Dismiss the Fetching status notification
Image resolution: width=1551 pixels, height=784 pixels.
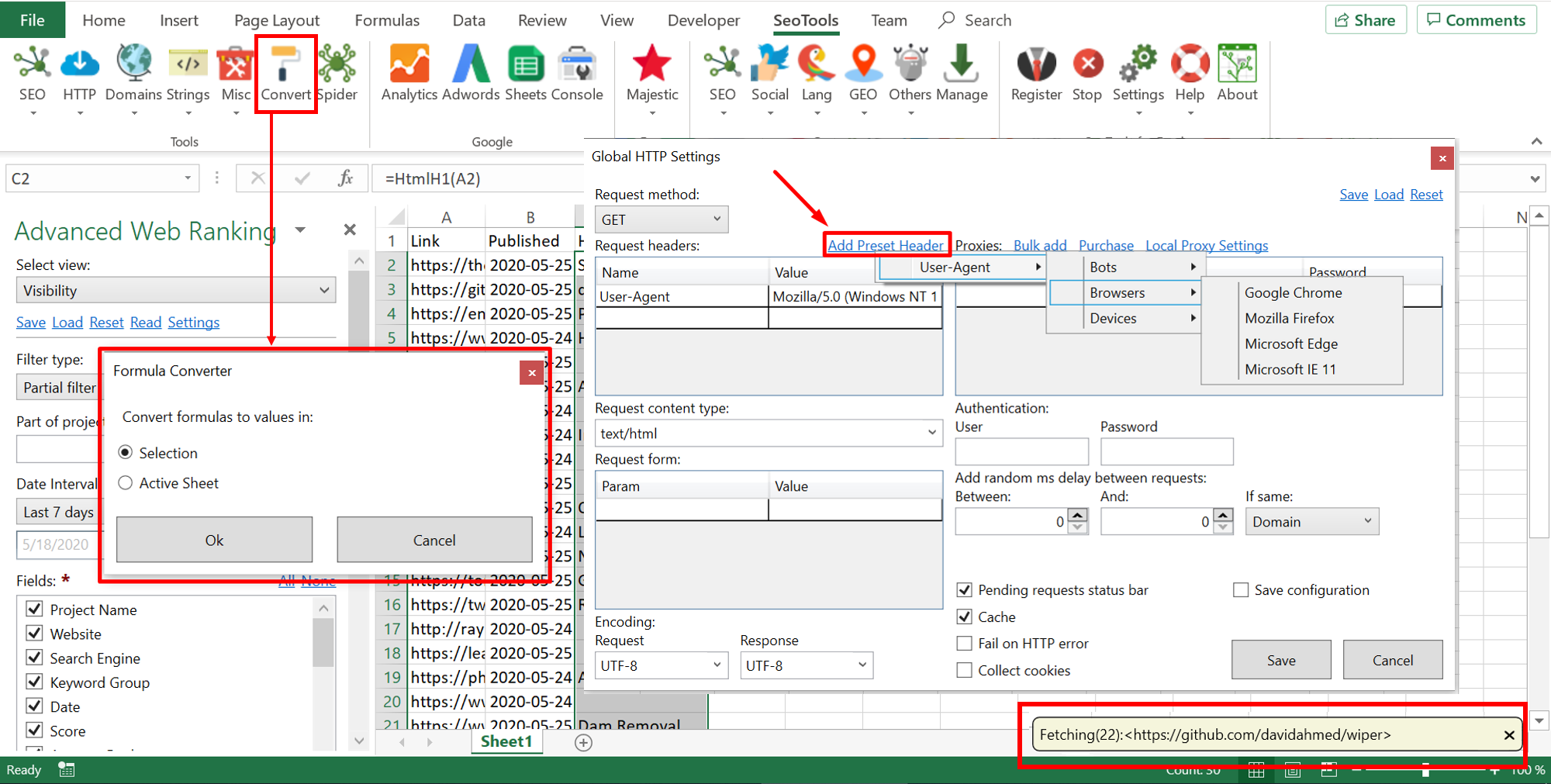click(1509, 734)
